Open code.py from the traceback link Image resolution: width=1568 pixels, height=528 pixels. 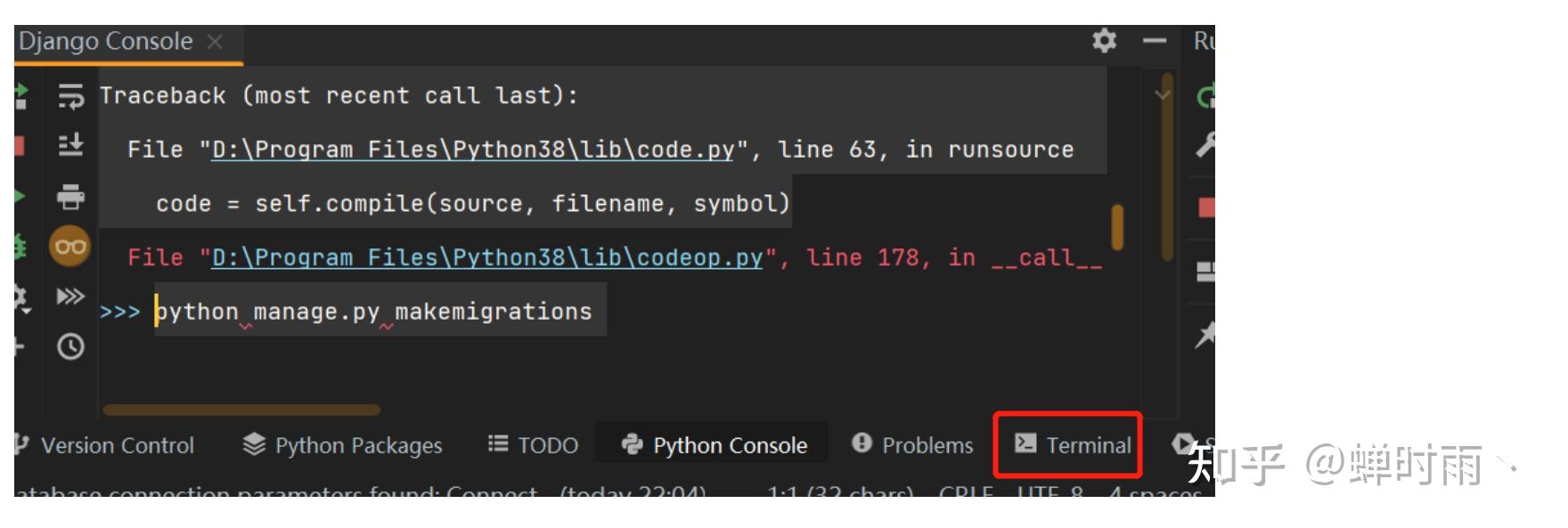click(x=472, y=149)
